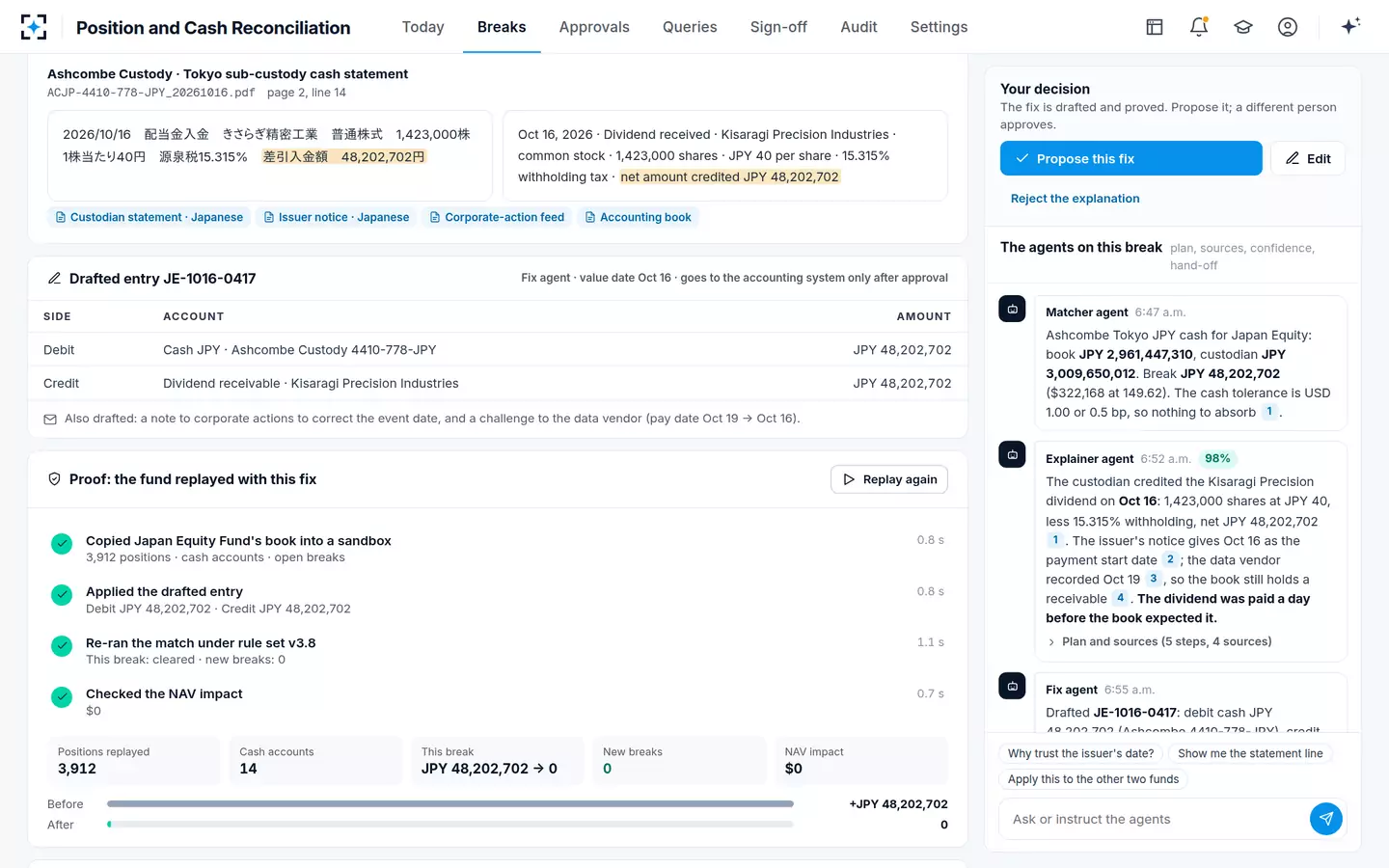Click Replay again

point(889,479)
